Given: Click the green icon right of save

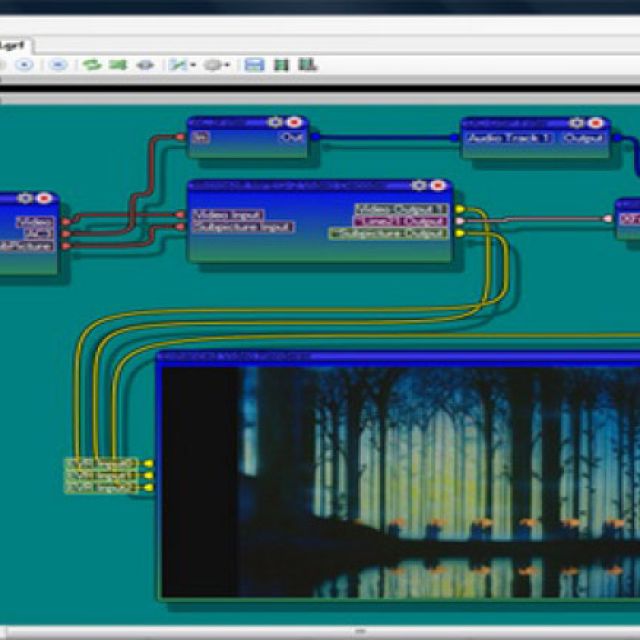Looking at the screenshot, I should tap(281, 65).
